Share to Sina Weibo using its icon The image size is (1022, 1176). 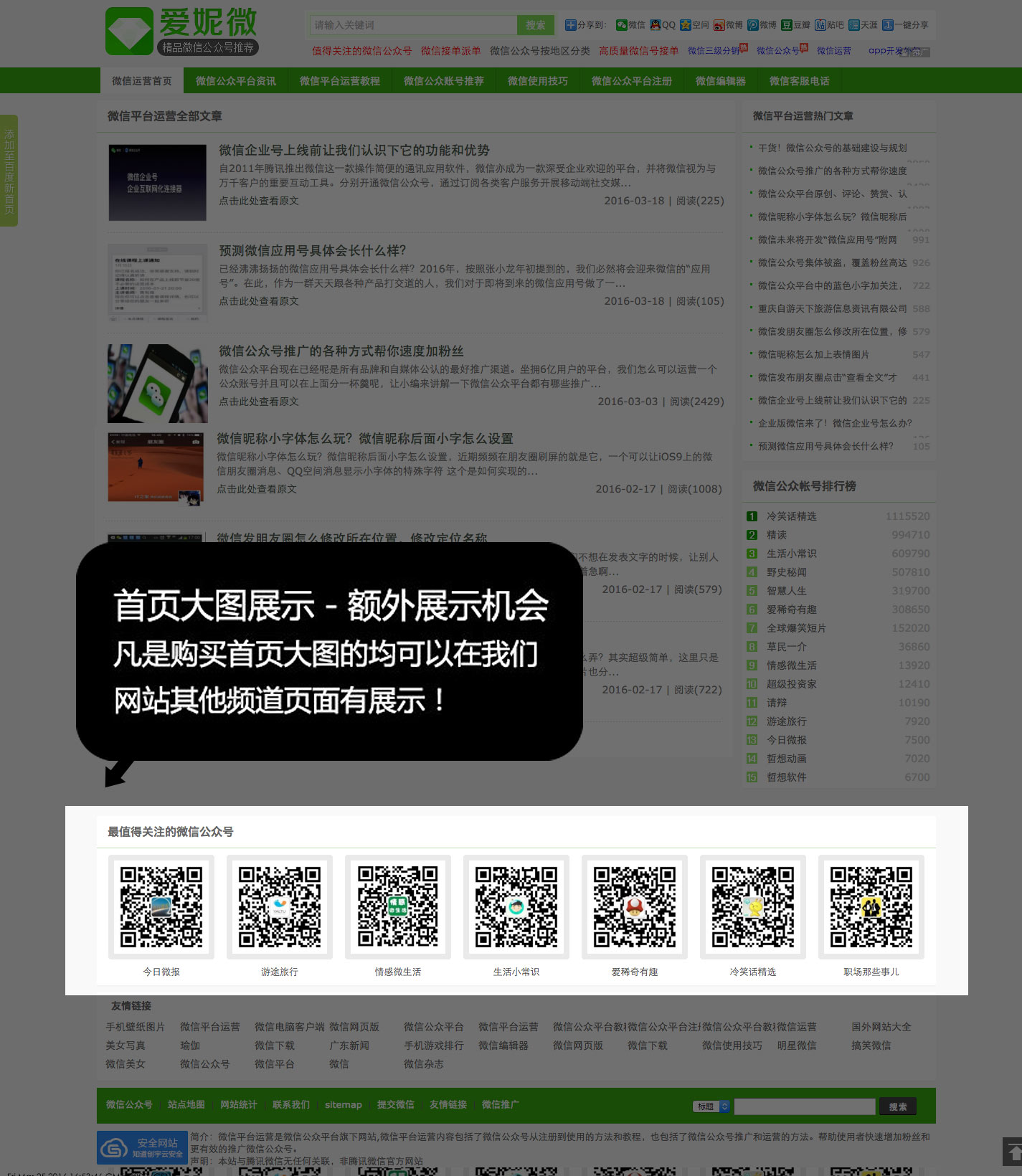pos(719,25)
